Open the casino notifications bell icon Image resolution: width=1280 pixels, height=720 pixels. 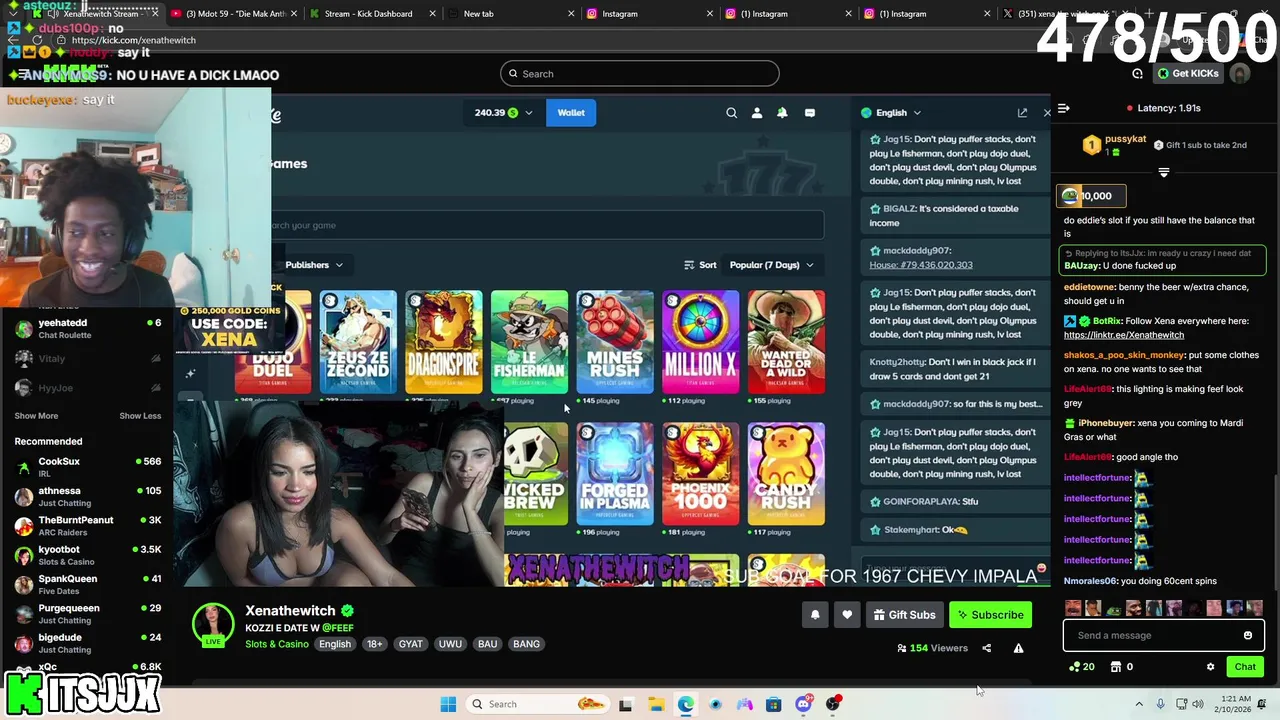(782, 113)
